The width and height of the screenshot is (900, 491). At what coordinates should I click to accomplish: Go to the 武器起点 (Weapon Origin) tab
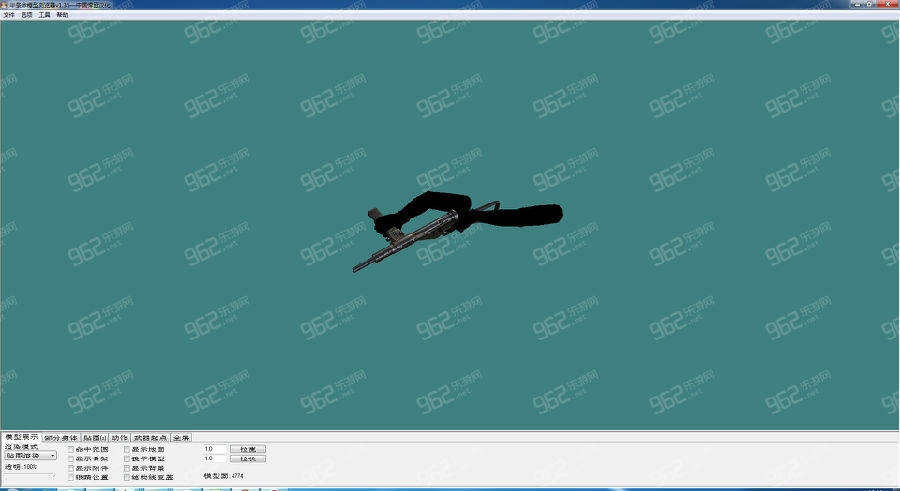click(151, 438)
